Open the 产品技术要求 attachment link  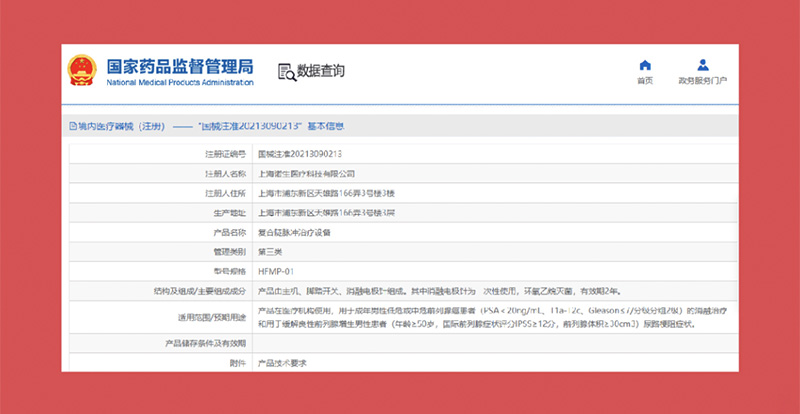click(284, 362)
